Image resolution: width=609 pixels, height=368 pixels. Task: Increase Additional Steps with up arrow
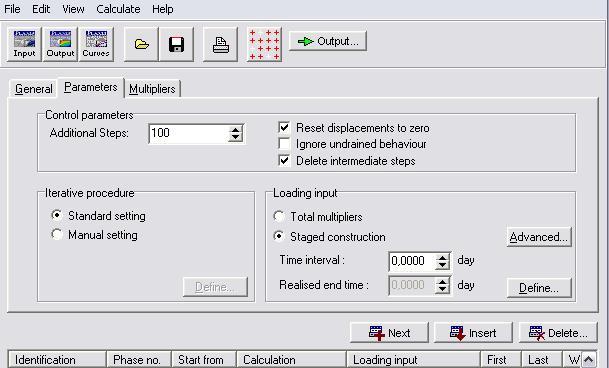pyautogui.click(x=235, y=130)
